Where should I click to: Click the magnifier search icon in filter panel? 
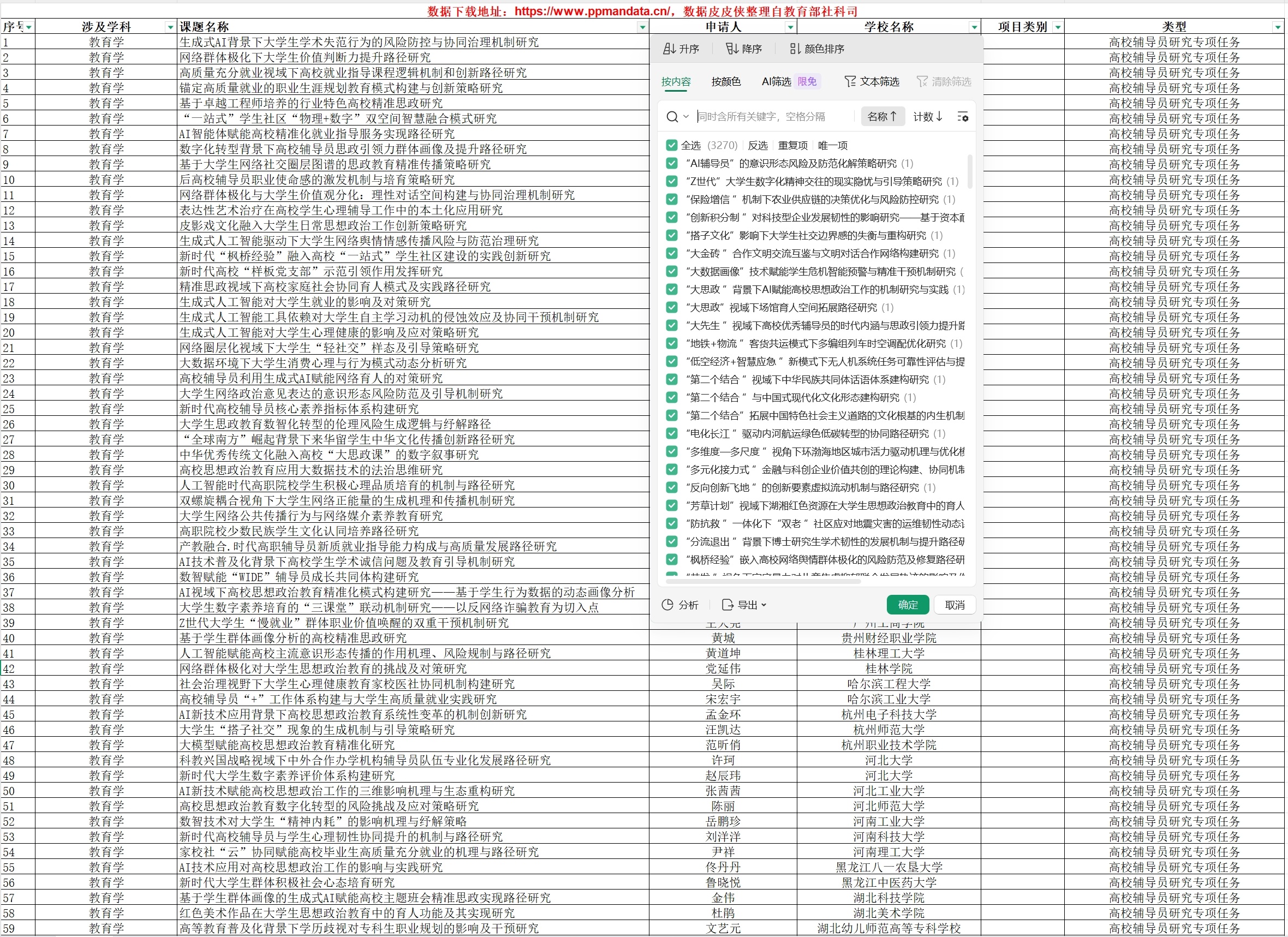coord(672,116)
